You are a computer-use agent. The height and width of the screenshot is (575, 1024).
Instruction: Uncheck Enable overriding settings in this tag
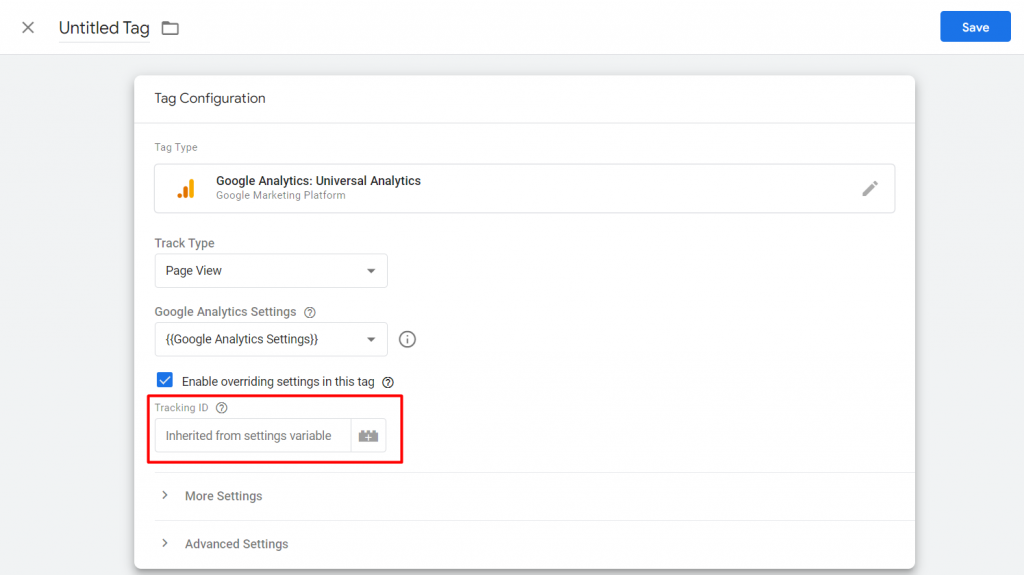coord(165,380)
